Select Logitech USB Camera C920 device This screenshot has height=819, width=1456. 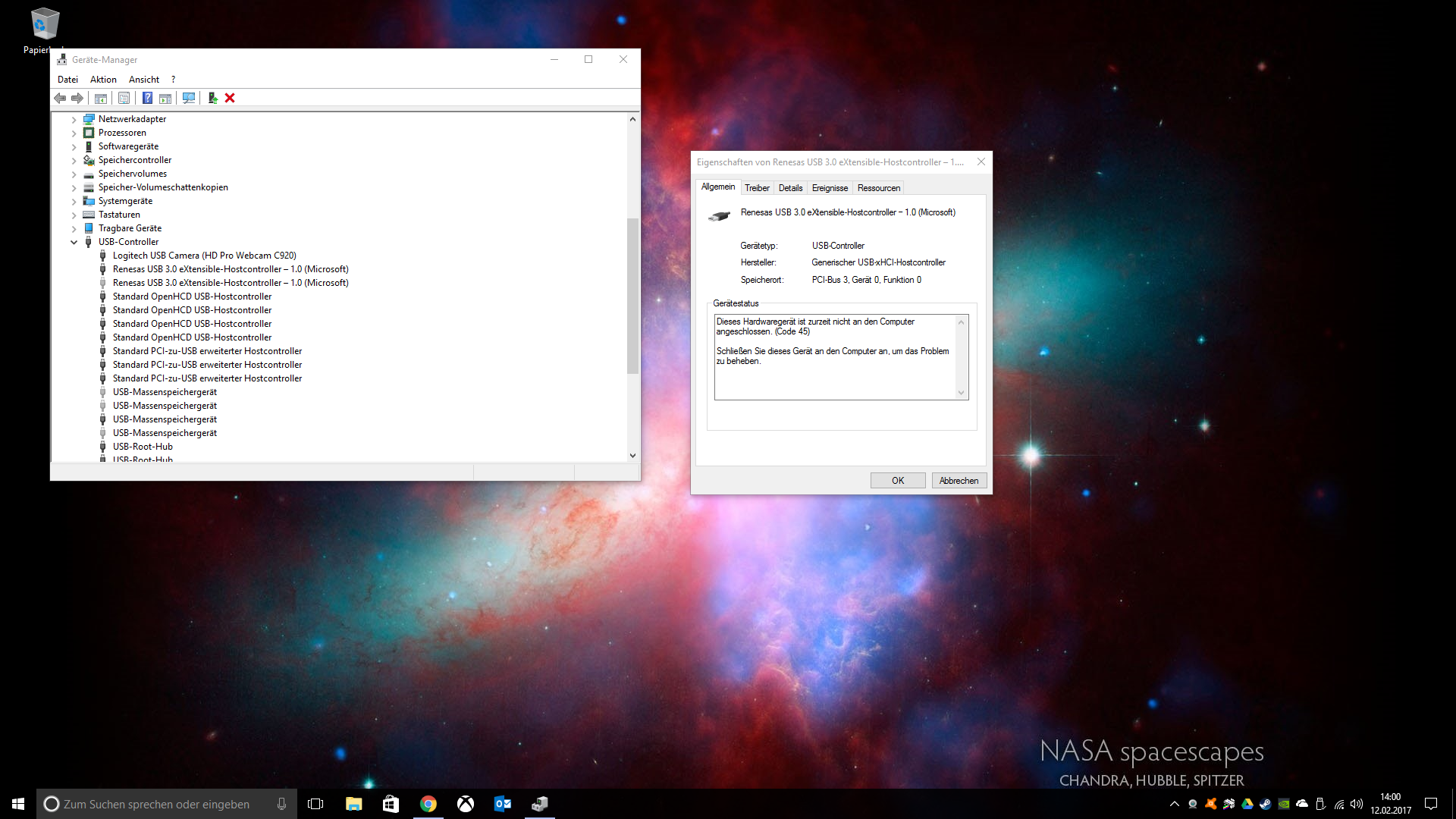pyautogui.click(x=204, y=256)
